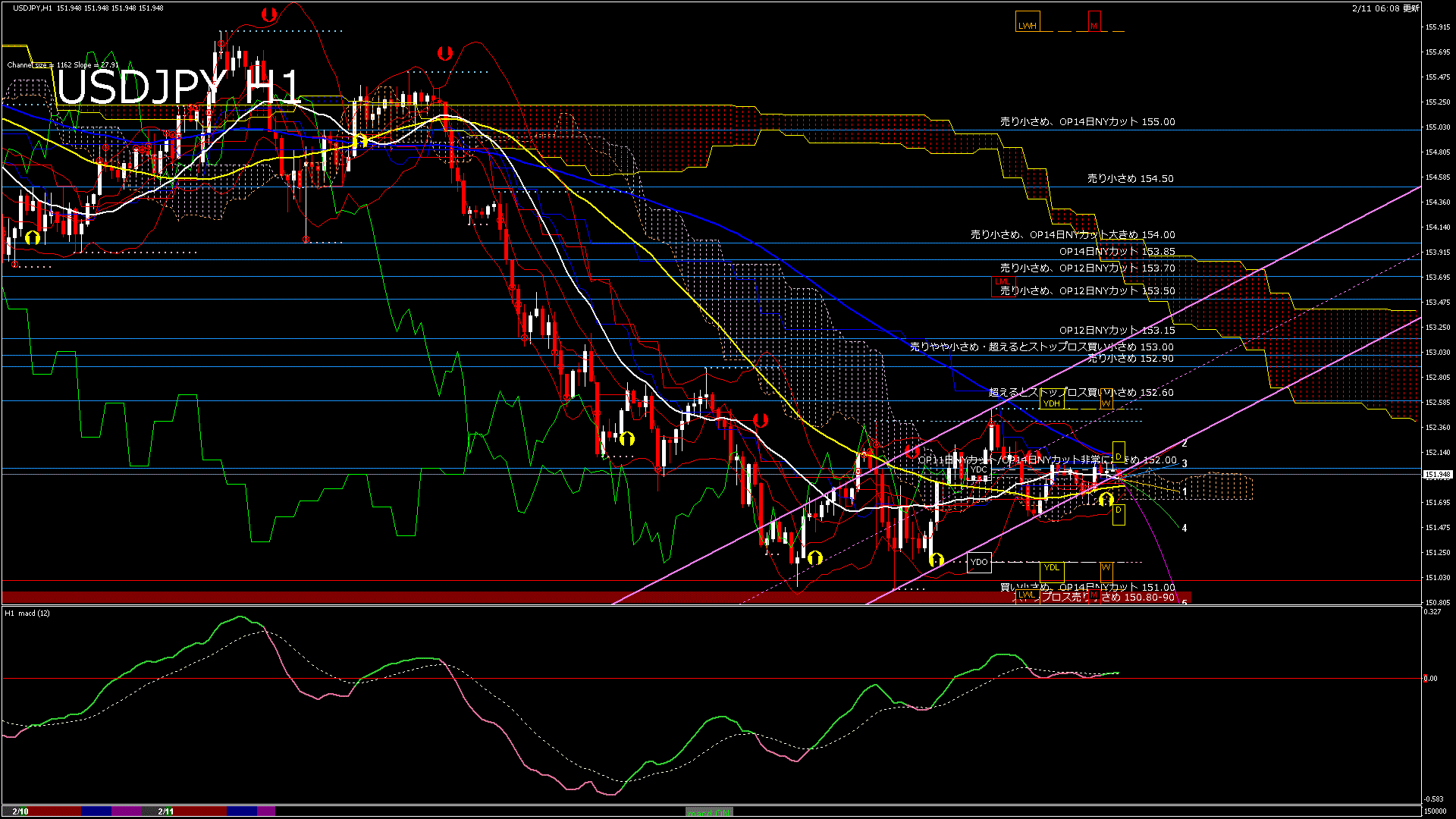Viewport: 1456px width, 819px height.
Task: Select the 152.60 stop-loss buy label
Action: (1081, 393)
